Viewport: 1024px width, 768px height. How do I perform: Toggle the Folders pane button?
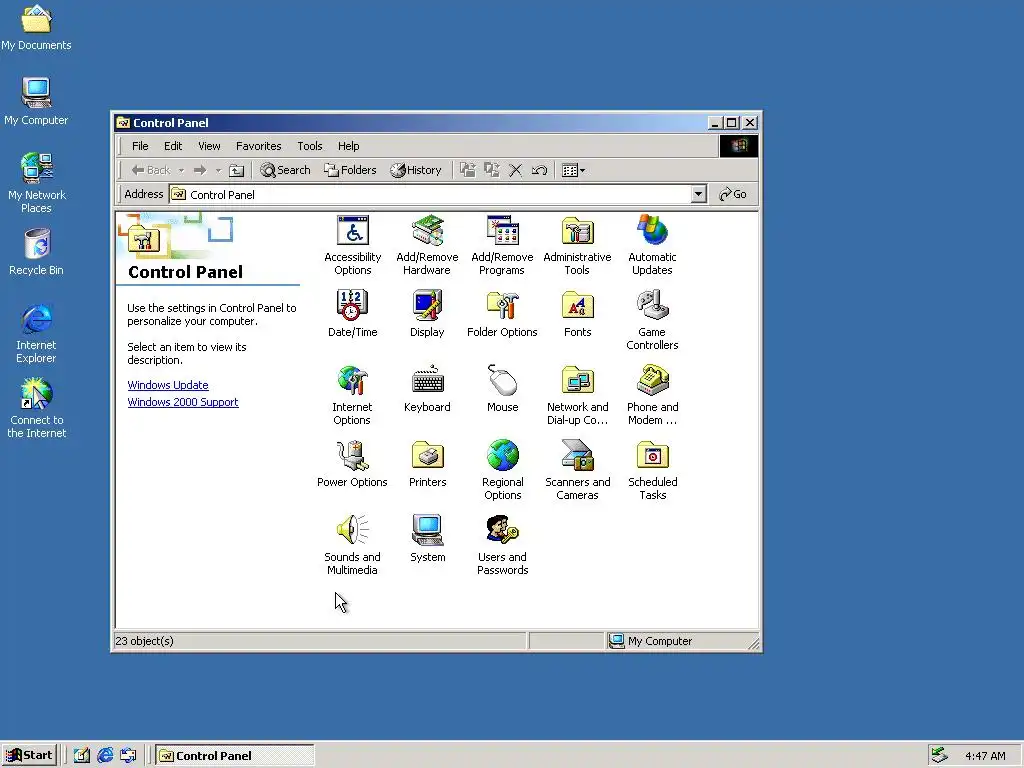pyautogui.click(x=351, y=170)
